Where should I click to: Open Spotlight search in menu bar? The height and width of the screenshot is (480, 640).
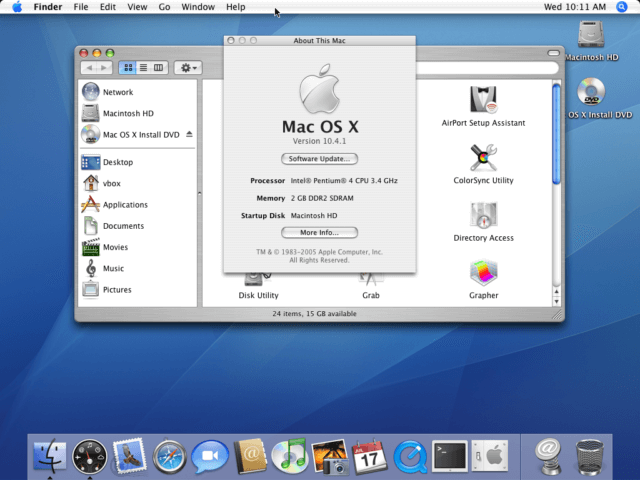[622, 7]
